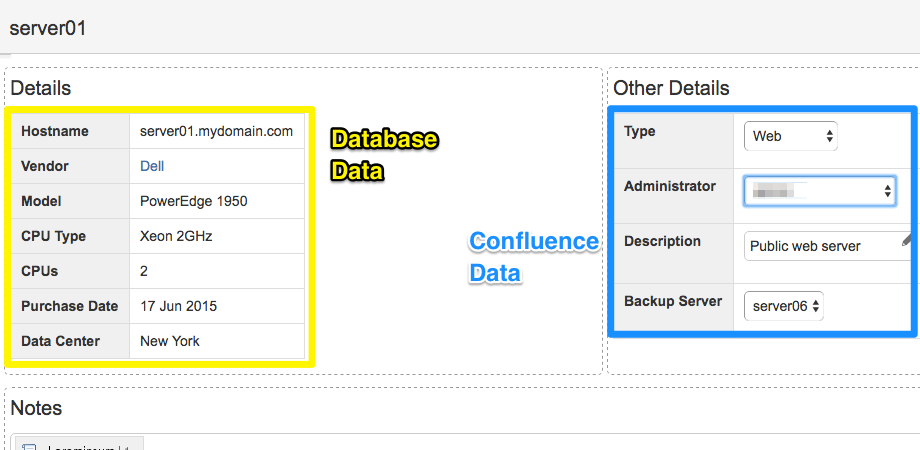Click the Other Details section heading
The width and height of the screenshot is (920, 450).
[671, 88]
